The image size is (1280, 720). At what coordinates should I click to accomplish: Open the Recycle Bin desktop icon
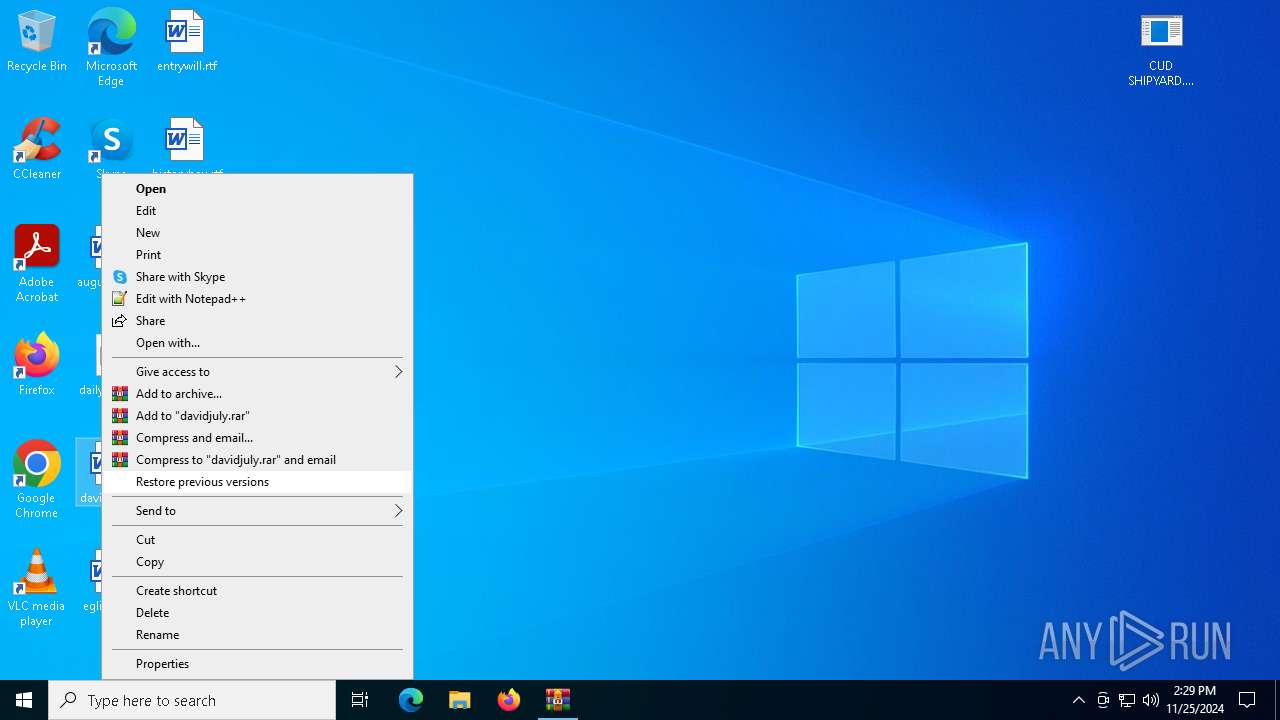coord(37,42)
